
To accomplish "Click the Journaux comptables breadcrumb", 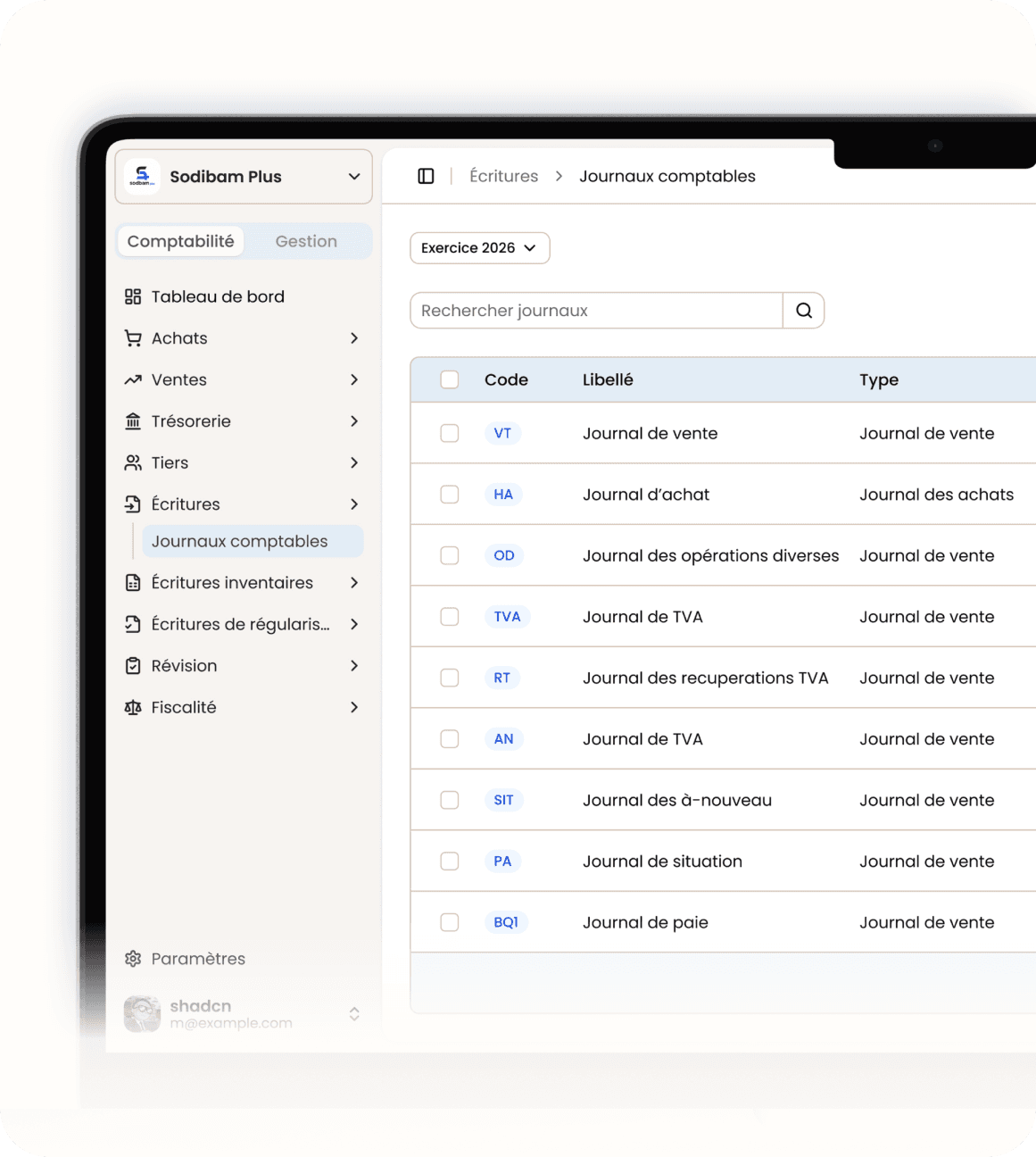I will [667, 177].
